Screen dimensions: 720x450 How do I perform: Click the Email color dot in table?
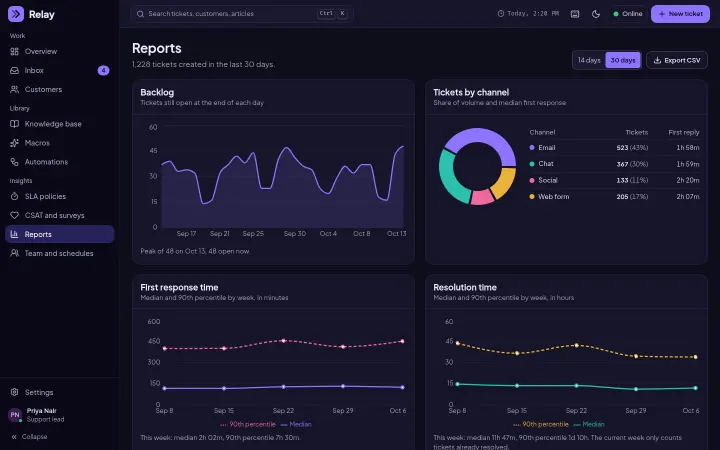pos(532,148)
